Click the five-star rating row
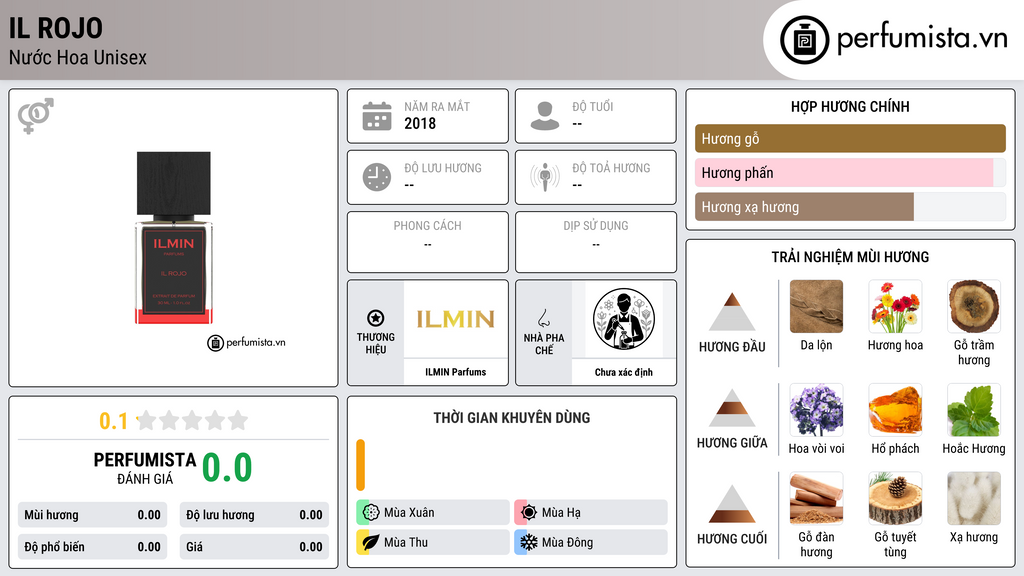The image size is (1024, 576). pyautogui.click(x=193, y=420)
